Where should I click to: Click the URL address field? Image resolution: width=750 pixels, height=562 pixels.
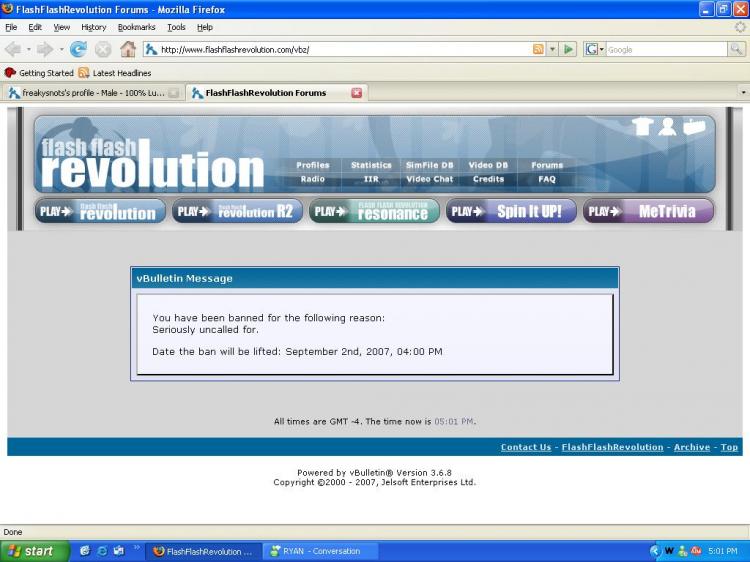click(x=344, y=49)
